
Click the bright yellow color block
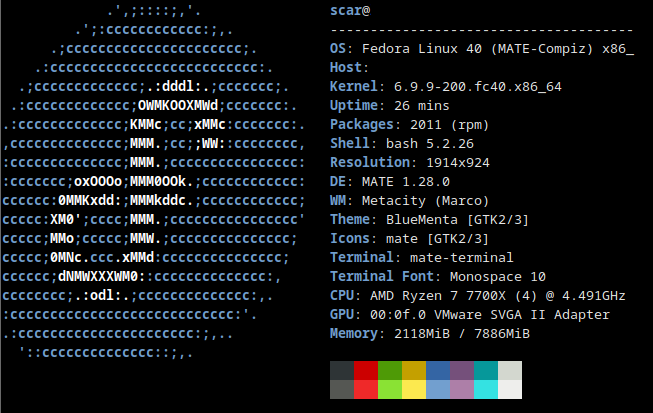pyautogui.click(x=414, y=390)
